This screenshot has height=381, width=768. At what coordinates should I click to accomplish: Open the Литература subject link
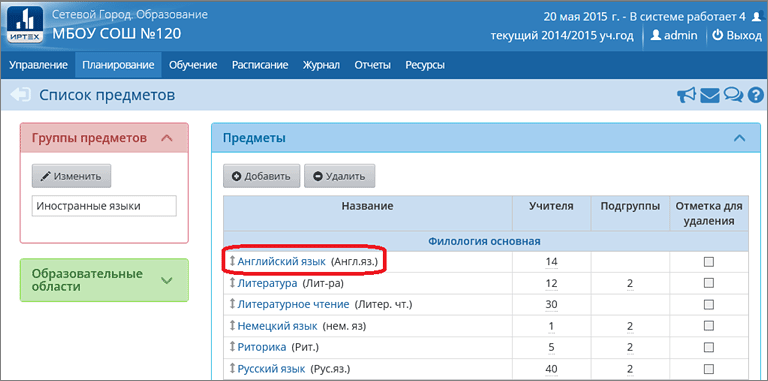pyautogui.click(x=267, y=283)
